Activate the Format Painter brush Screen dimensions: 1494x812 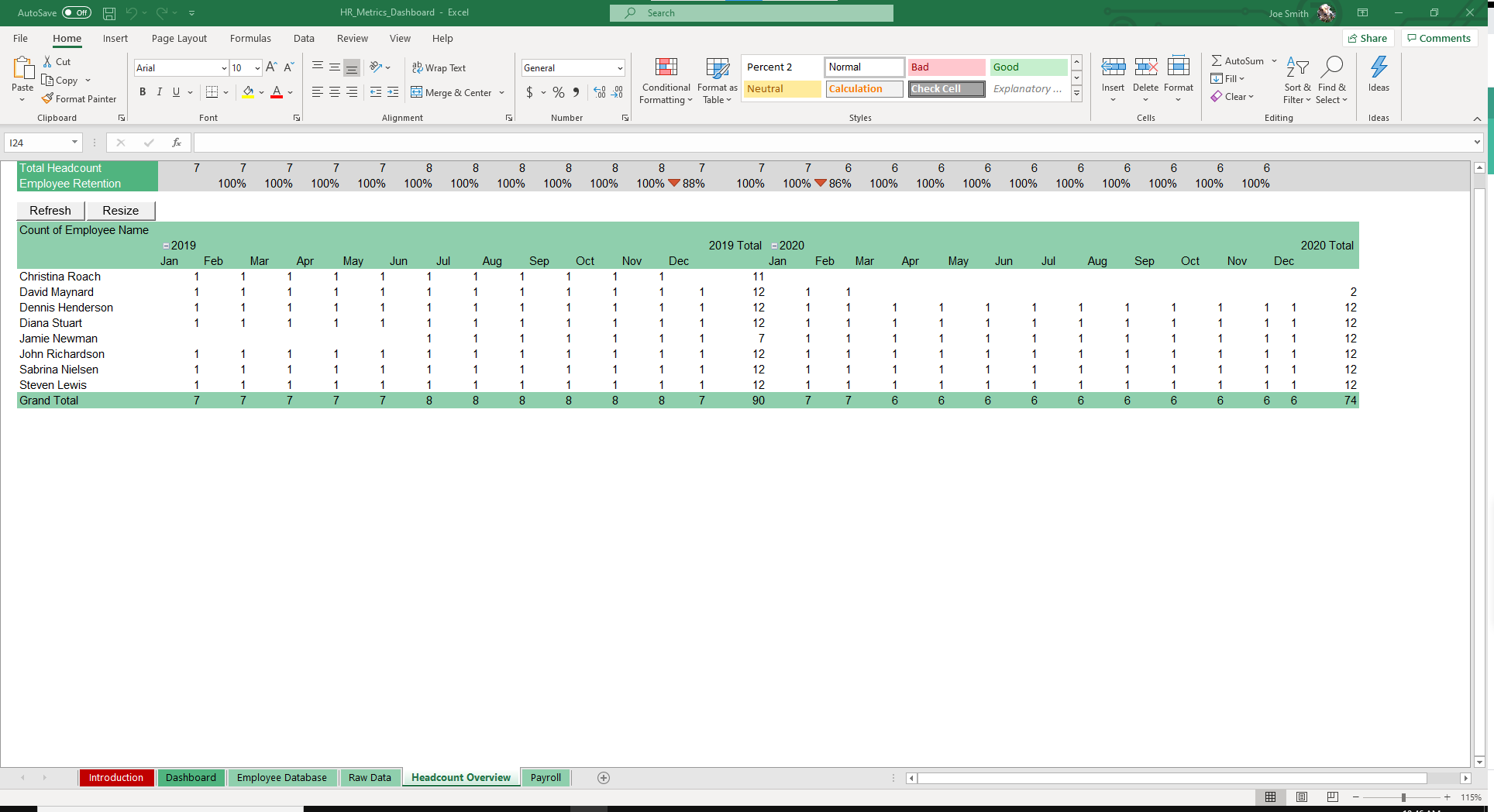coord(79,99)
